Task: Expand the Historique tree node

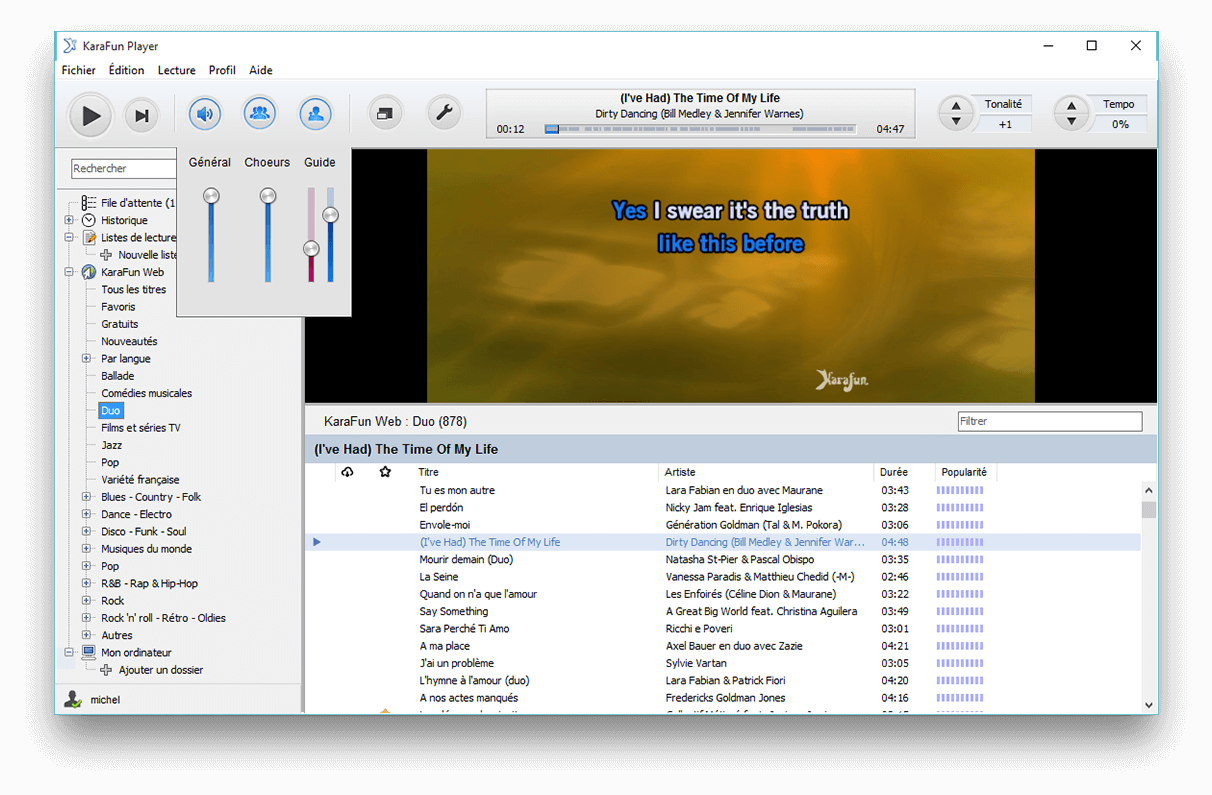Action: pyautogui.click(x=69, y=220)
